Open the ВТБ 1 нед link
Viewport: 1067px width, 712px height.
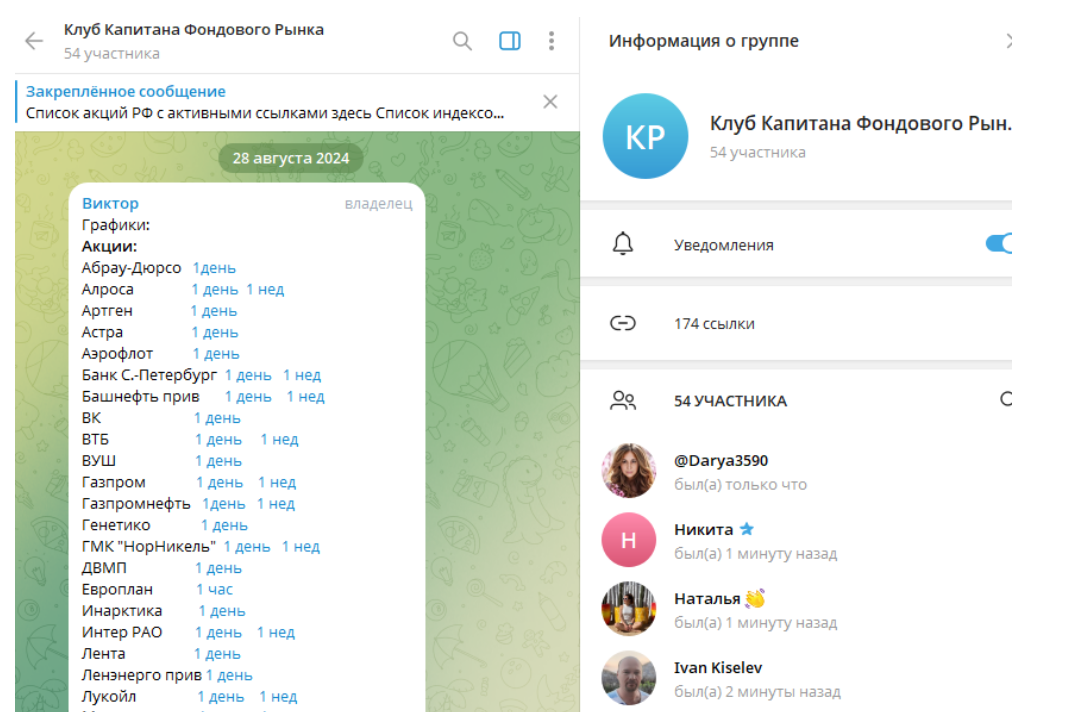[x=279, y=440]
